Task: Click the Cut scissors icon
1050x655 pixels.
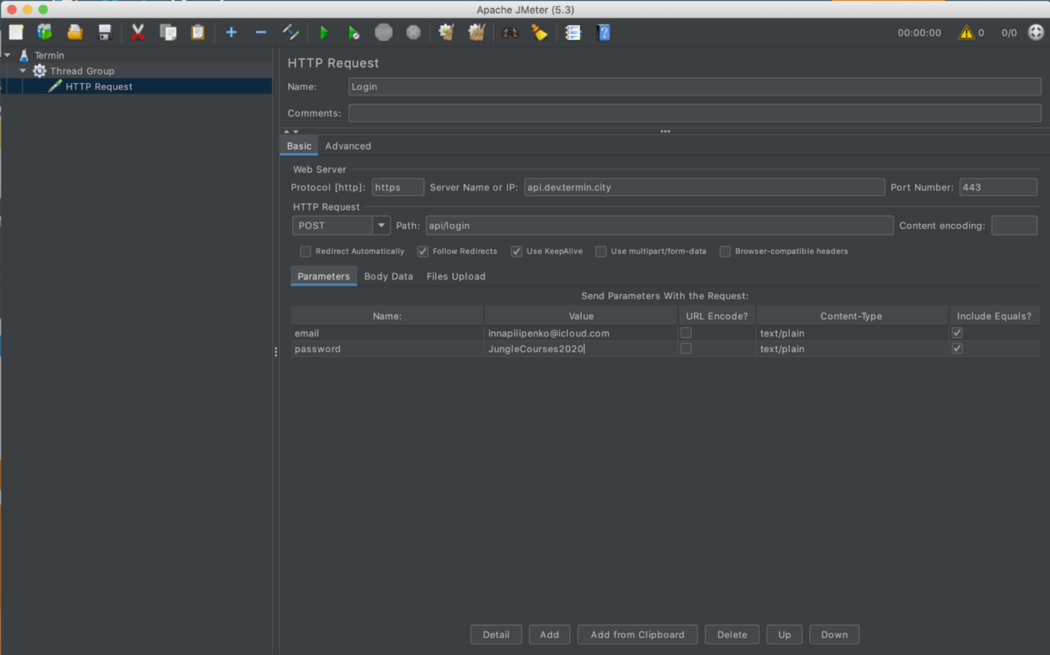Action: coord(138,33)
